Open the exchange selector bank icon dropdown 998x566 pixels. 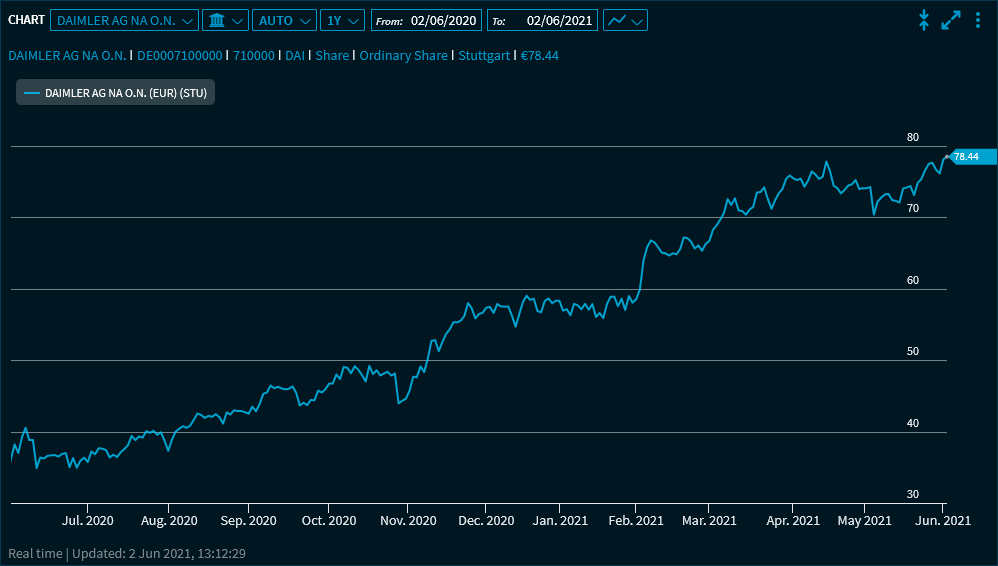pos(224,20)
